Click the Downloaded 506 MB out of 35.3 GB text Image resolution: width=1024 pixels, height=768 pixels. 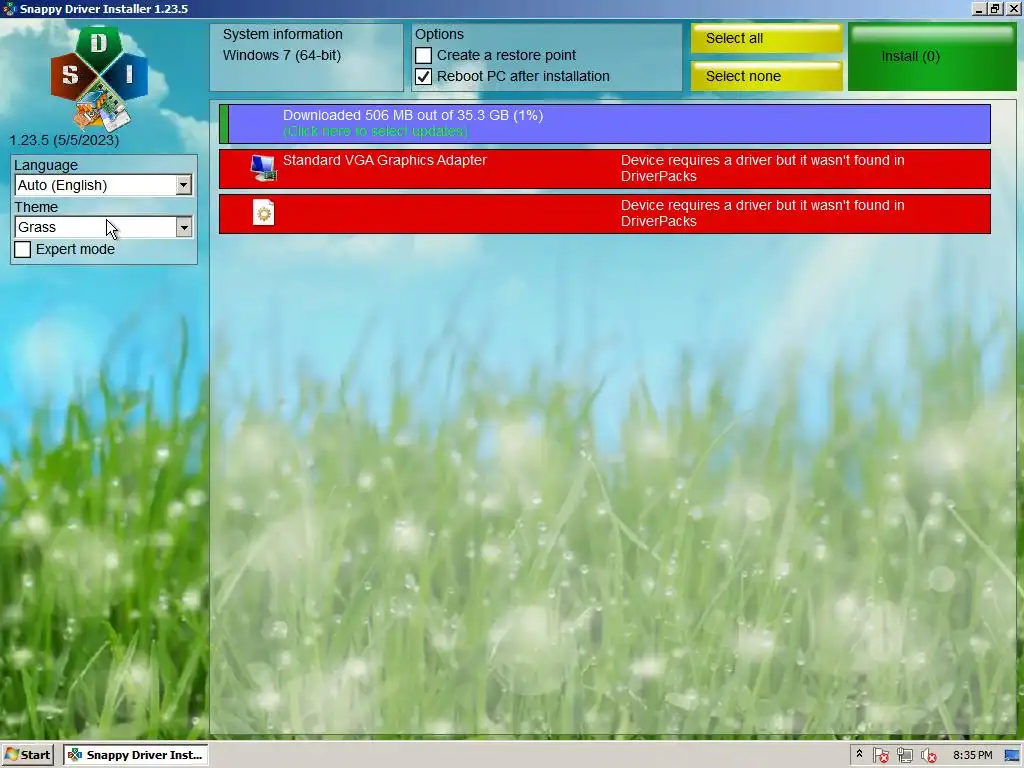coord(413,115)
